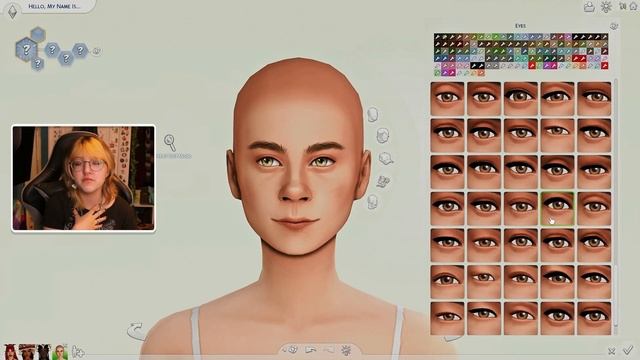Select eye preset in row one, column one

[x=447, y=98]
